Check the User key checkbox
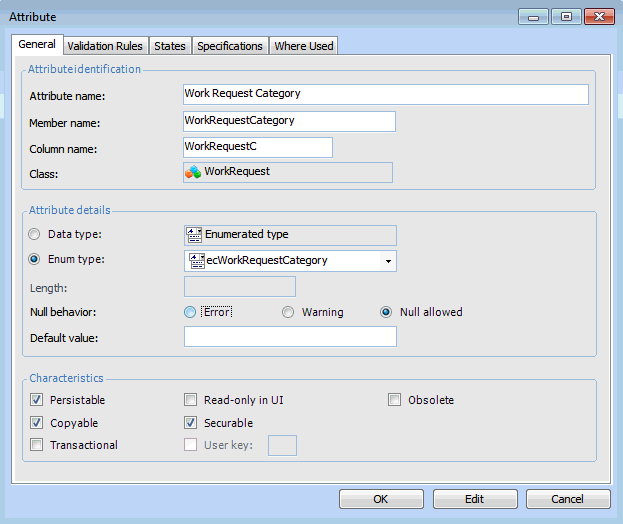 tap(190, 445)
